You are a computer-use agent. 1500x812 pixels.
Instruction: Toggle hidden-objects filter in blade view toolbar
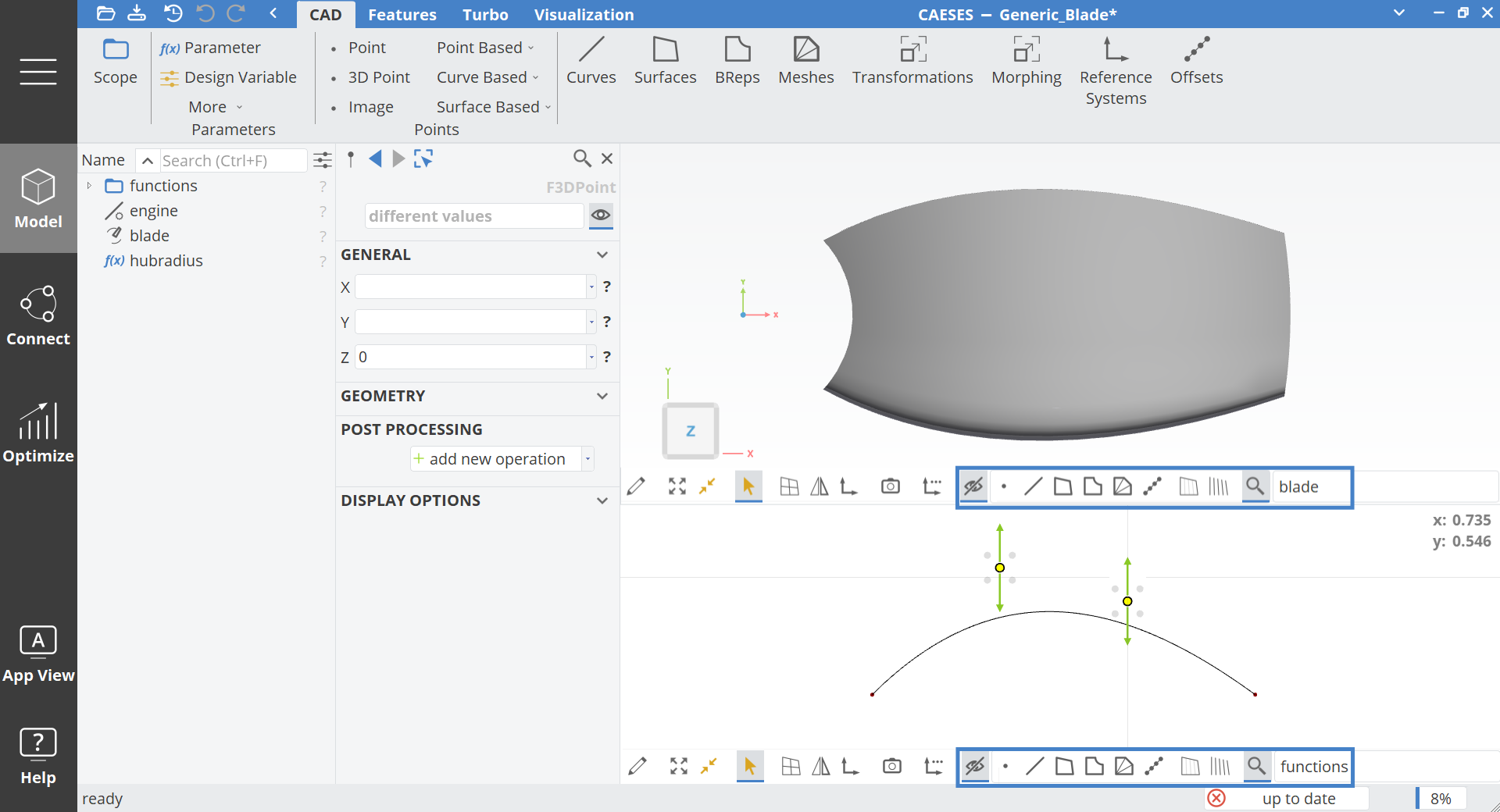[x=973, y=487]
